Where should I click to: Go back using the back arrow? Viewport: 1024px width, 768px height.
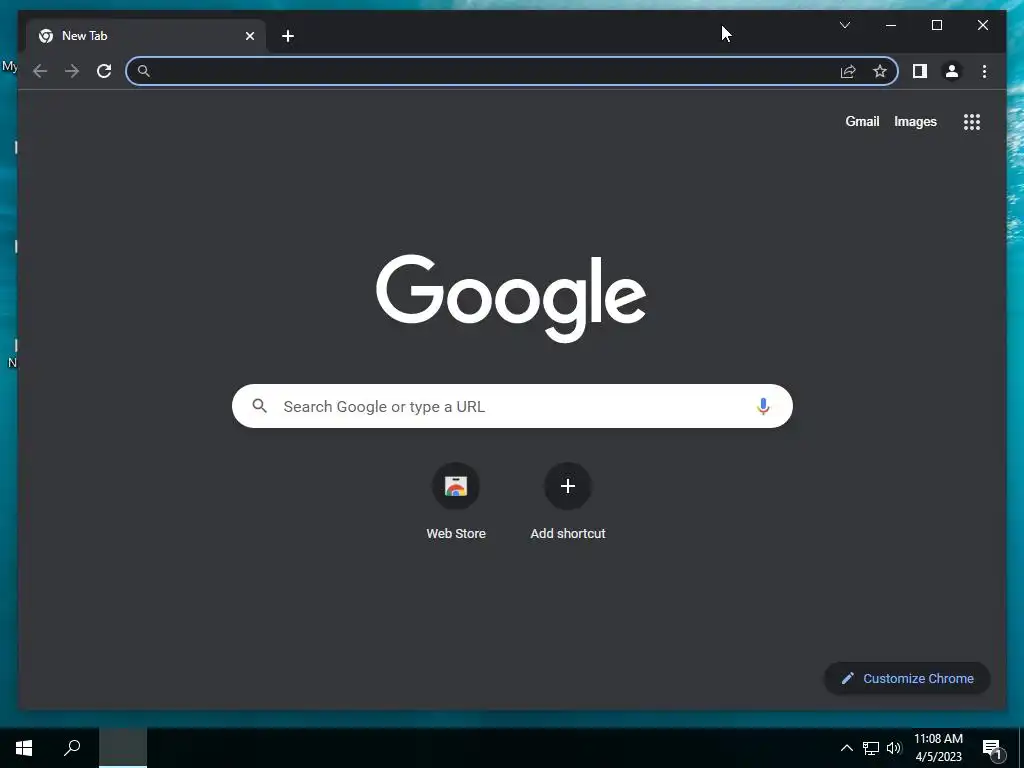[x=40, y=71]
